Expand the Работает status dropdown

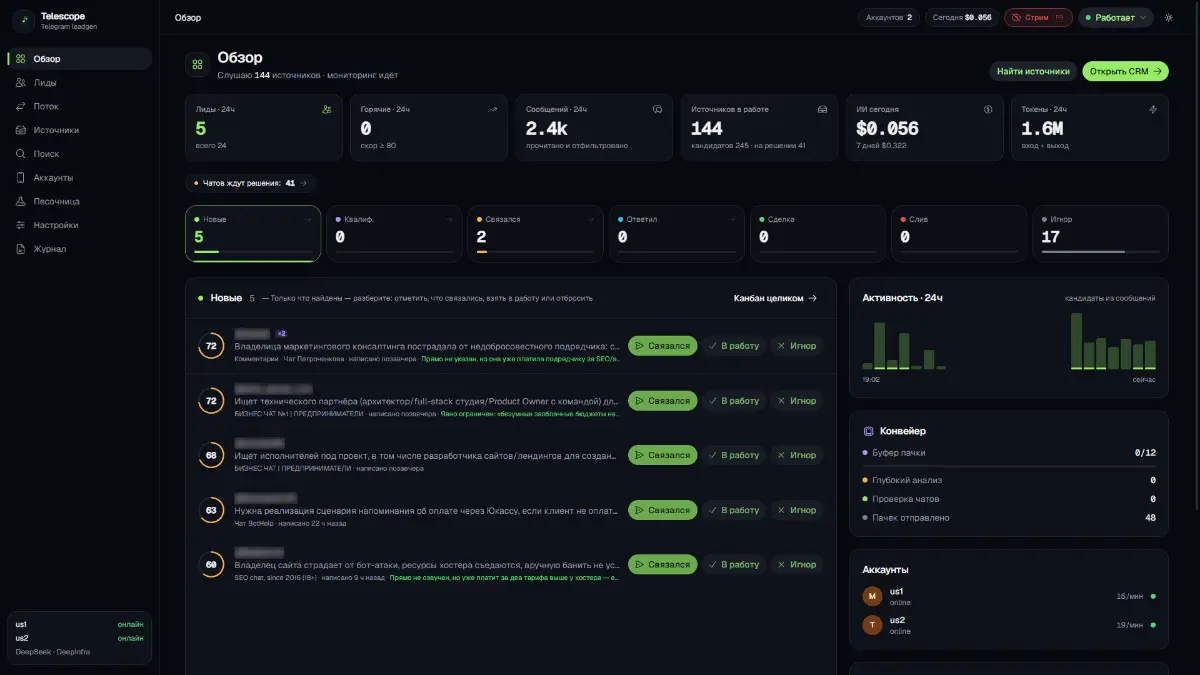tap(1116, 17)
